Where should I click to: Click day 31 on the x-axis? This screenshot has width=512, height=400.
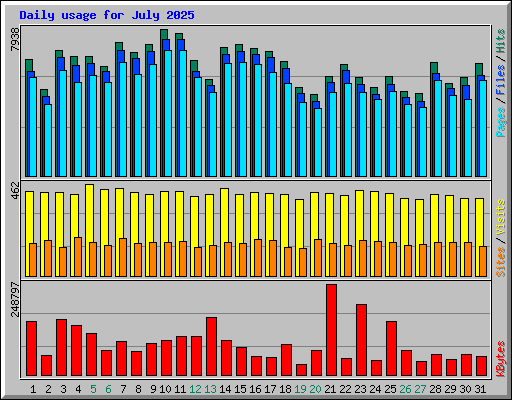(480, 389)
